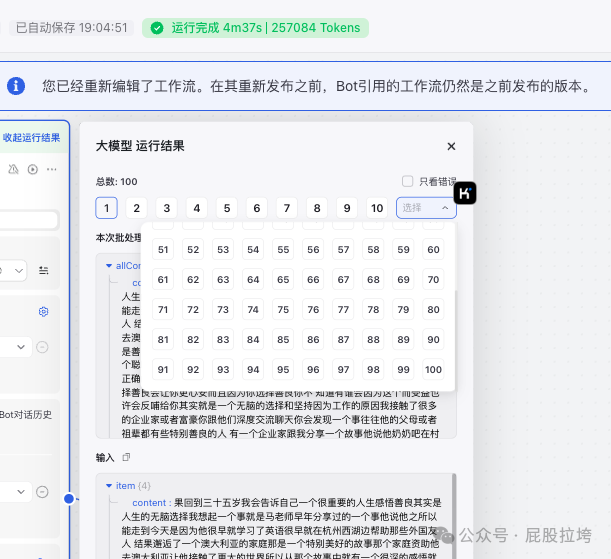Remove the parameter beside the upper dropdown with minus icon

point(42,347)
